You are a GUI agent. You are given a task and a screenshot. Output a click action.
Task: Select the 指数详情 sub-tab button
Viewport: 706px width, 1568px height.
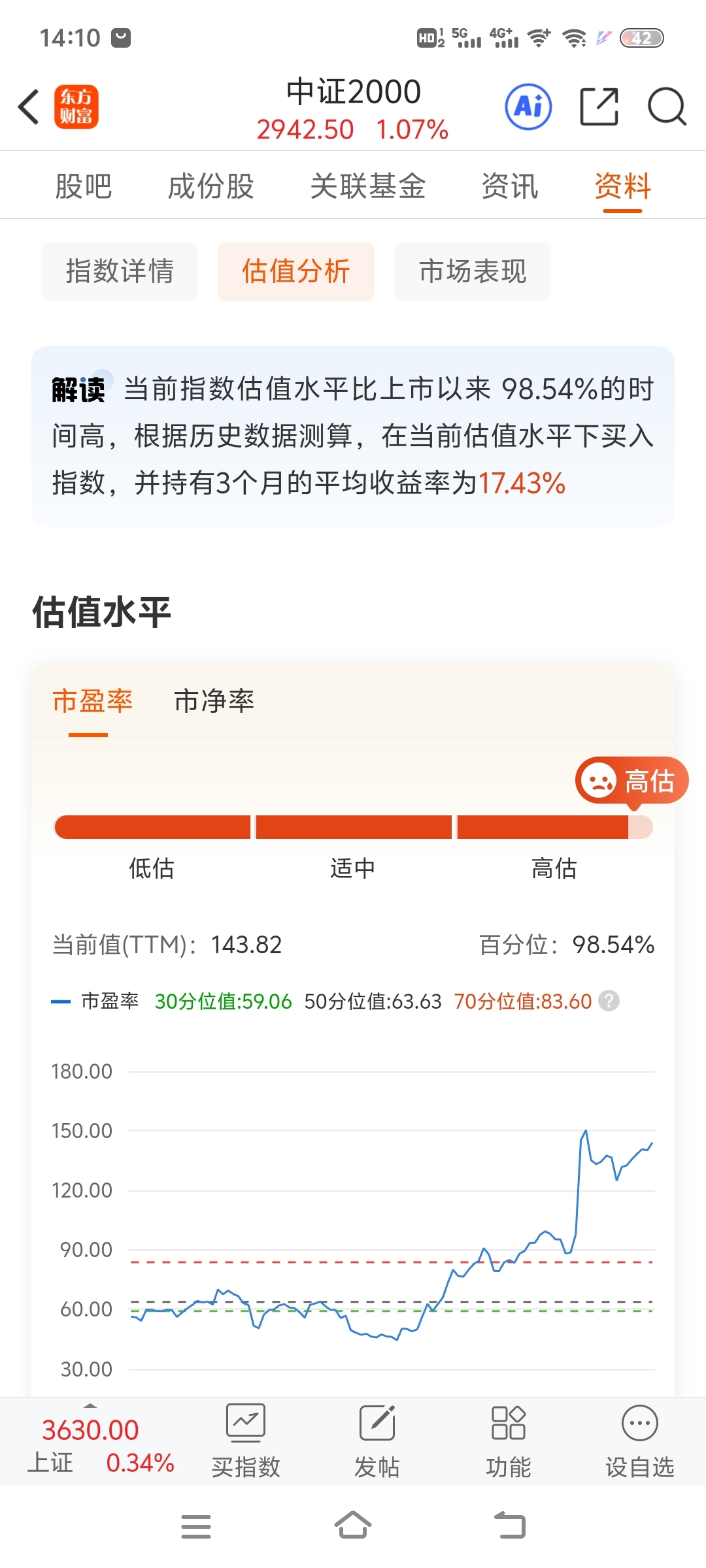click(120, 271)
